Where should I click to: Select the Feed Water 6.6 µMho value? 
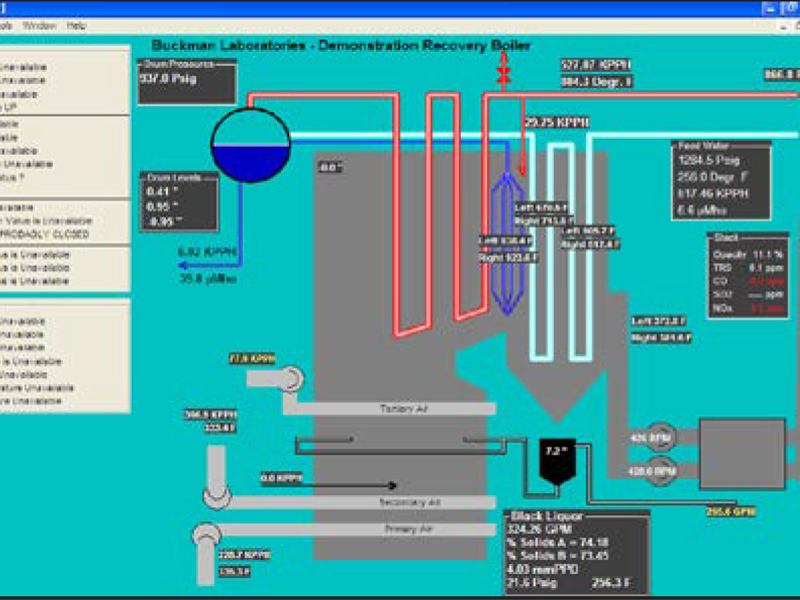click(702, 210)
